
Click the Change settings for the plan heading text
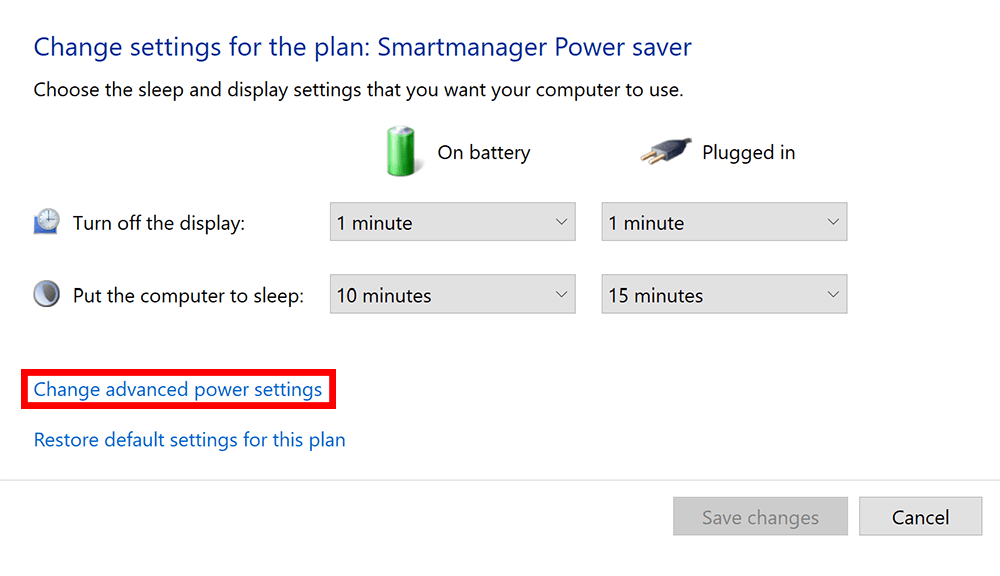point(202,47)
